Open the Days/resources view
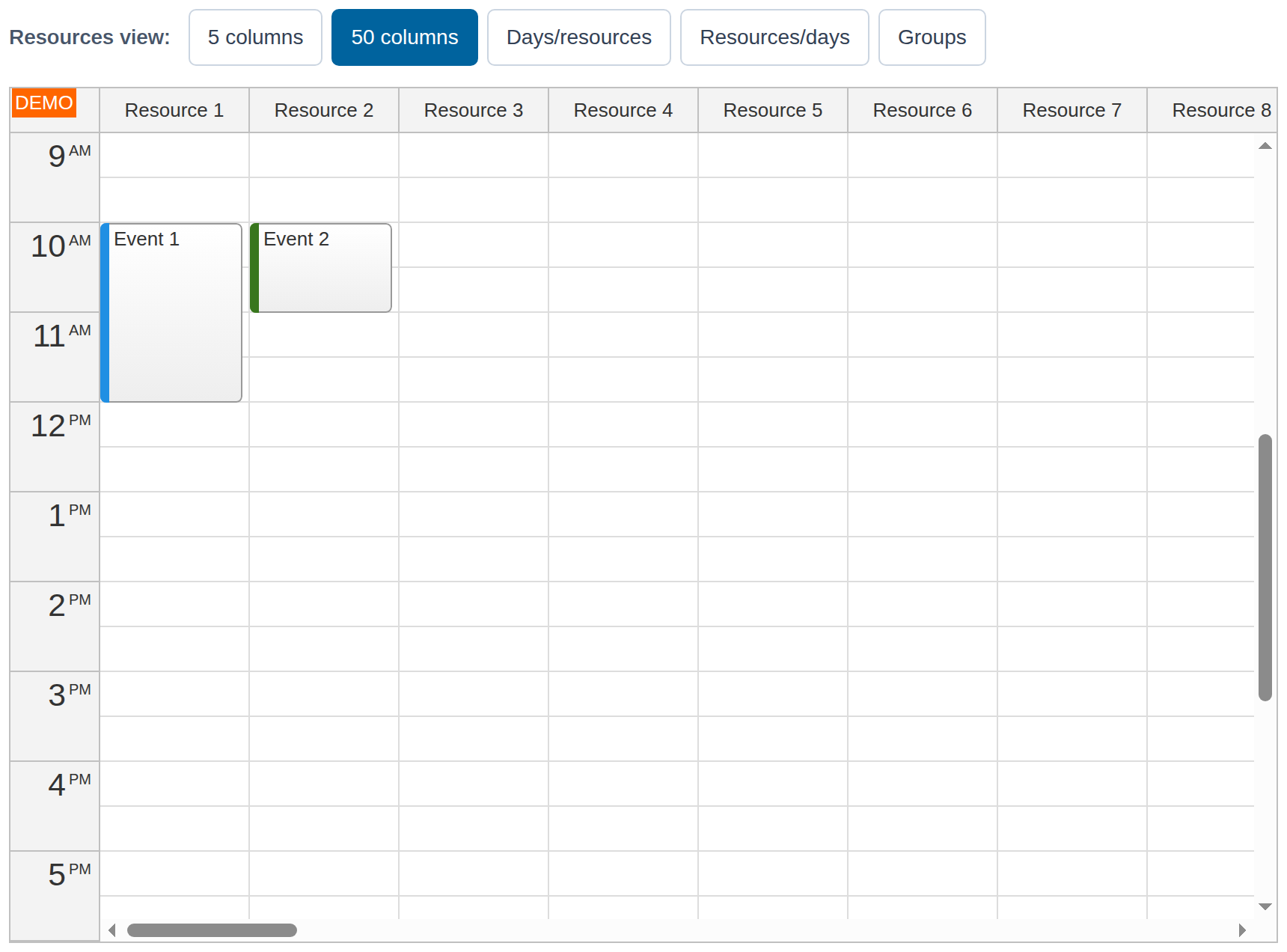Screen dimensions: 1287x952 pos(579,37)
